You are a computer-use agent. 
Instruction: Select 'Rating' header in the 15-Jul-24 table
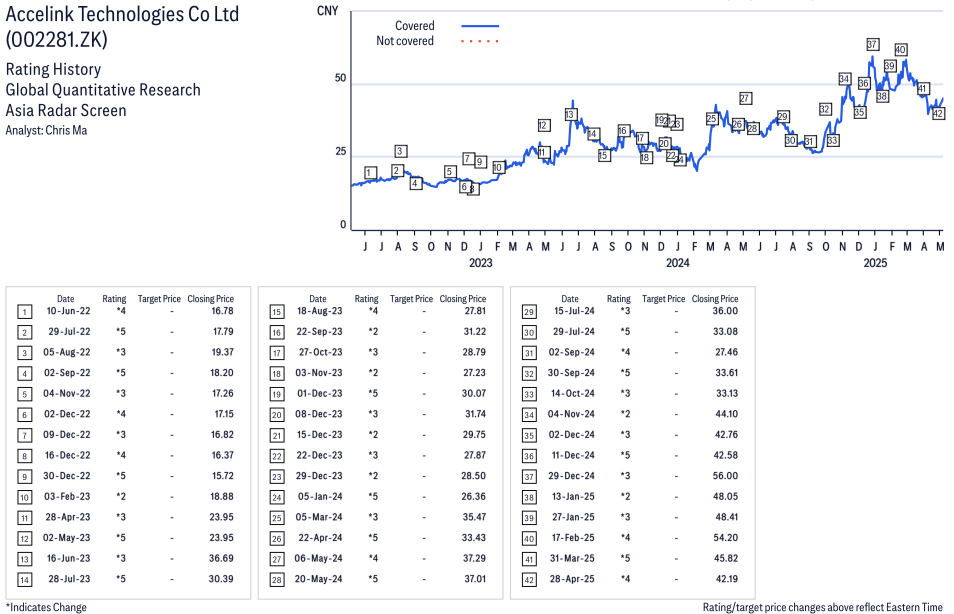click(x=618, y=299)
